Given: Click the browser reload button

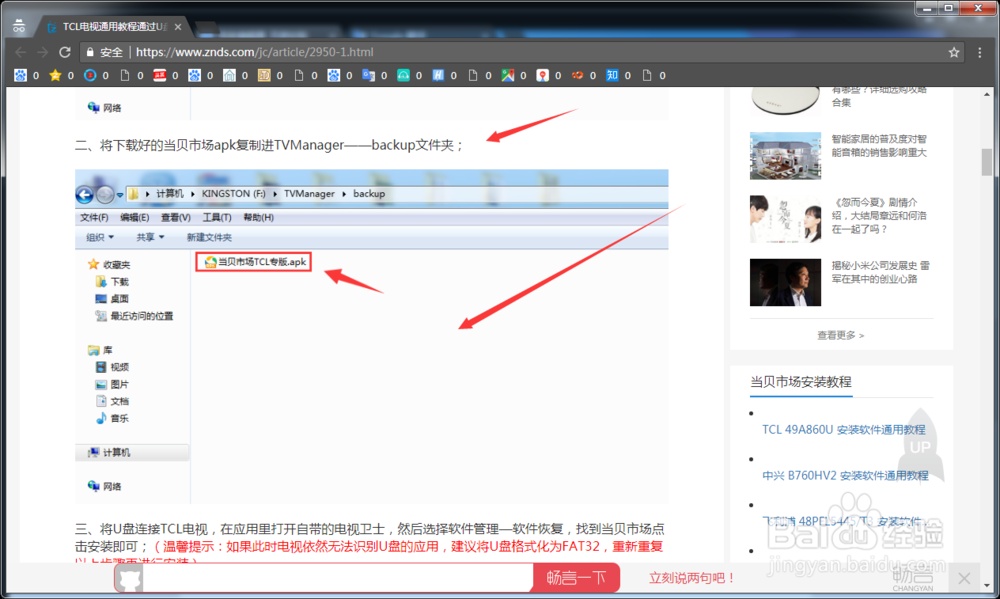Looking at the screenshot, I should tap(64, 52).
